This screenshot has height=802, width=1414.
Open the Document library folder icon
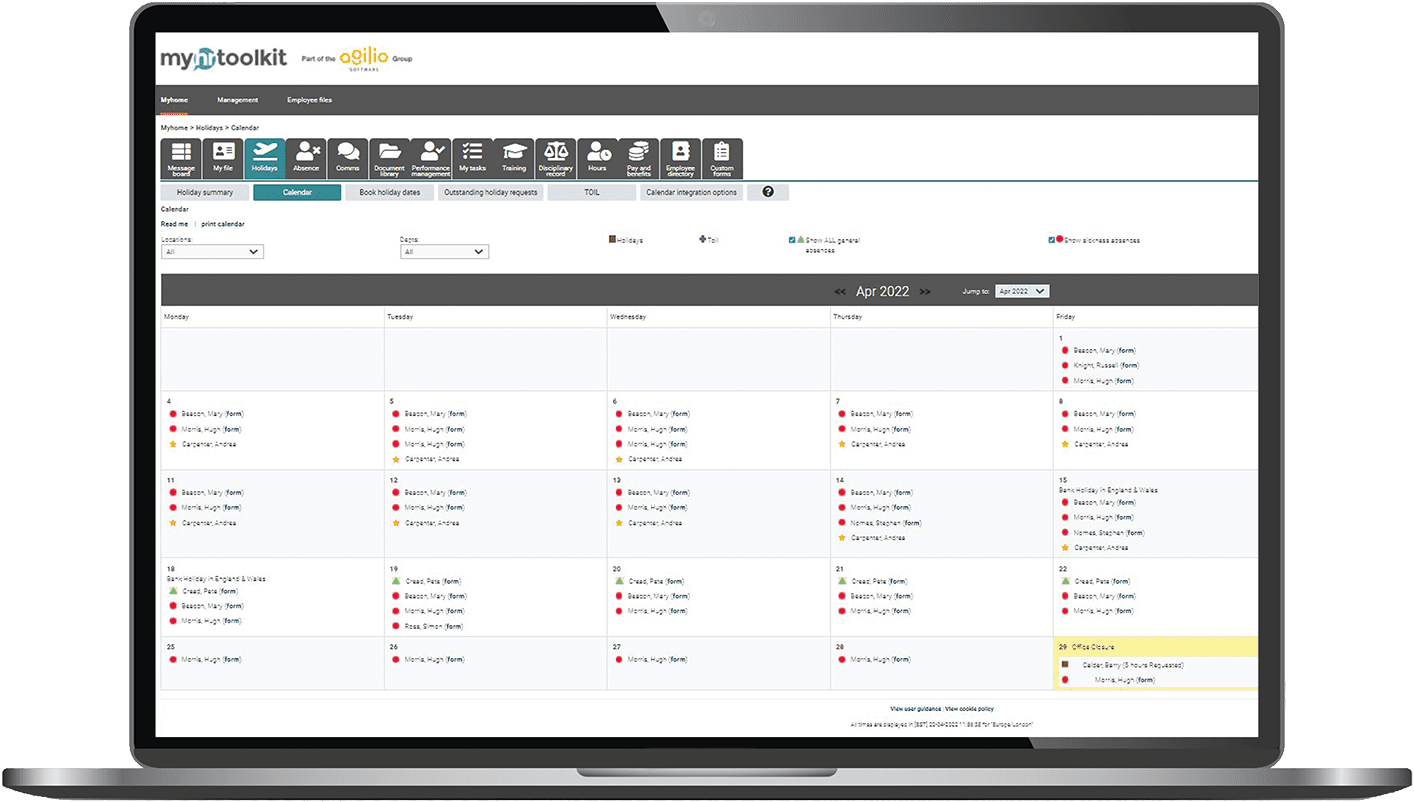click(x=389, y=157)
